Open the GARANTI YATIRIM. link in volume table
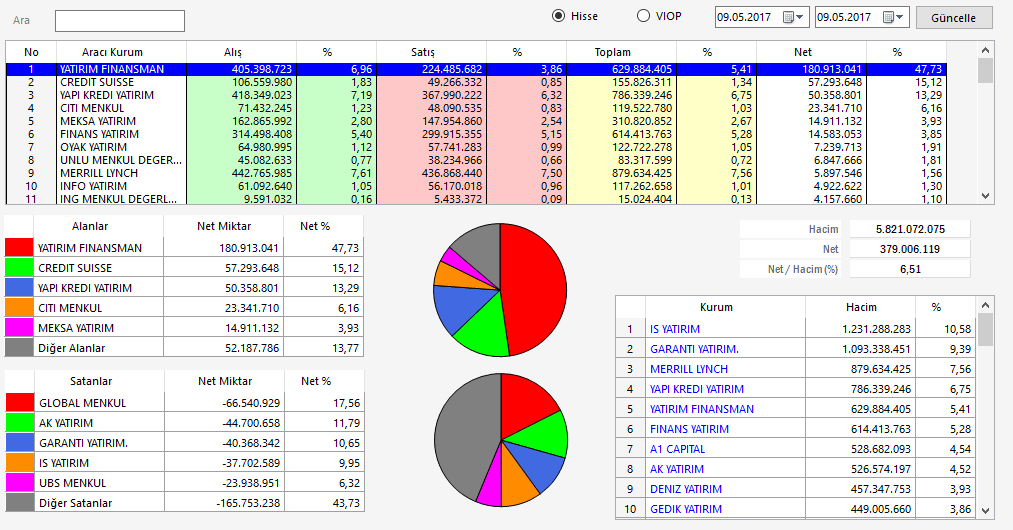The height and width of the screenshot is (530, 1013). tap(694, 349)
